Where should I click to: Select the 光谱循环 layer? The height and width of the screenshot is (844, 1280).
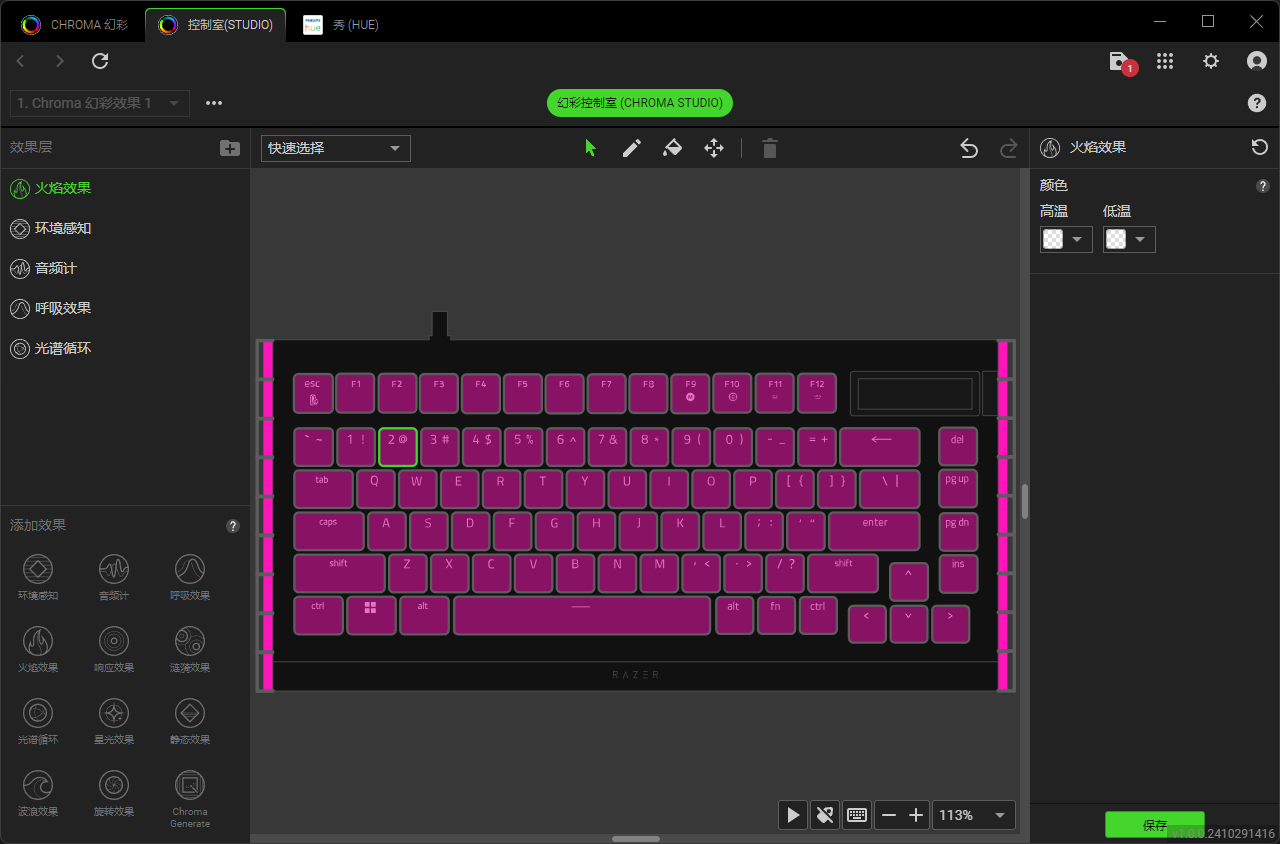click(125, 348)
